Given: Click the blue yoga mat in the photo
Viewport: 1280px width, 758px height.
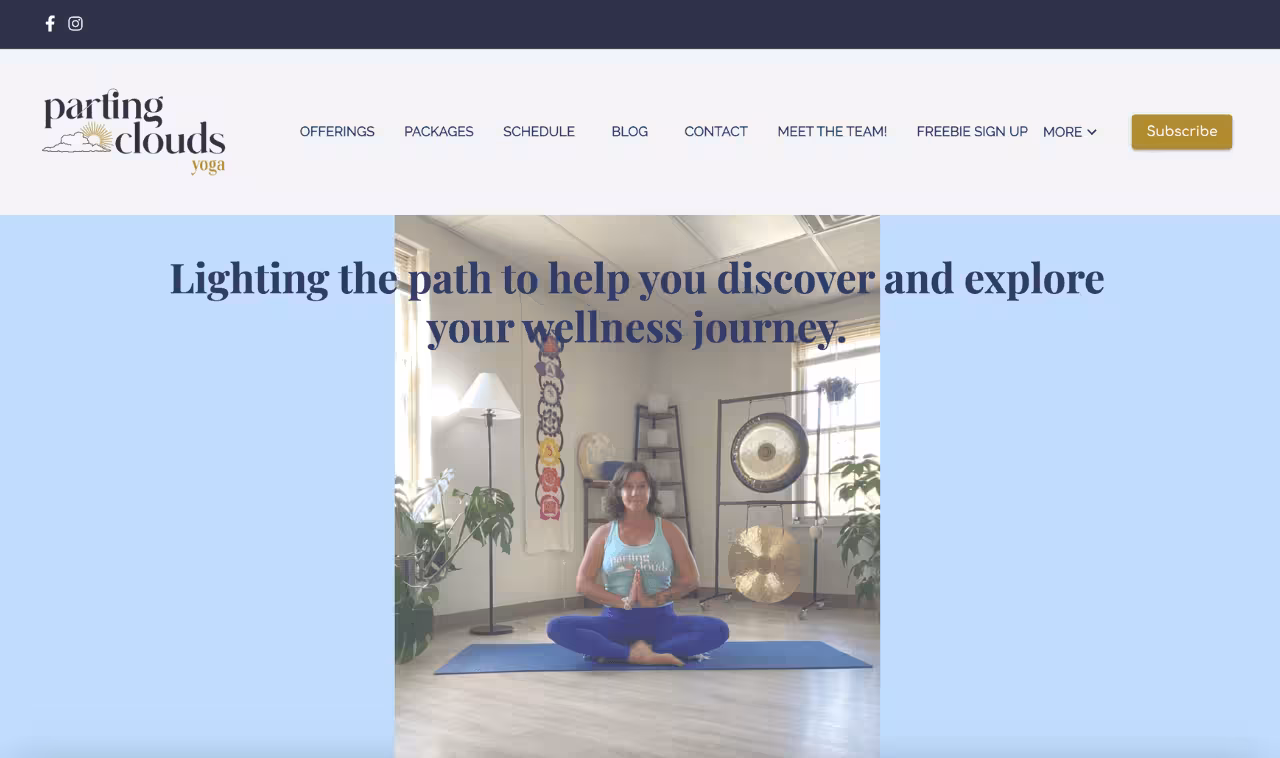Looking at the screenshot, I should (x=654, y=657).
